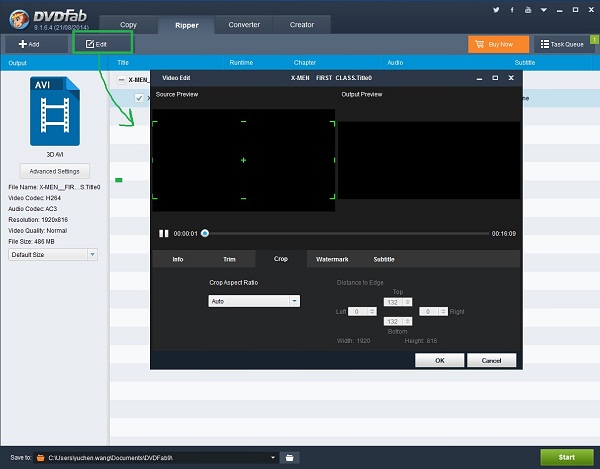Viewport: 600px width, 469px height.
Task: Click the Chapter column header
Action: pos(305,62)
